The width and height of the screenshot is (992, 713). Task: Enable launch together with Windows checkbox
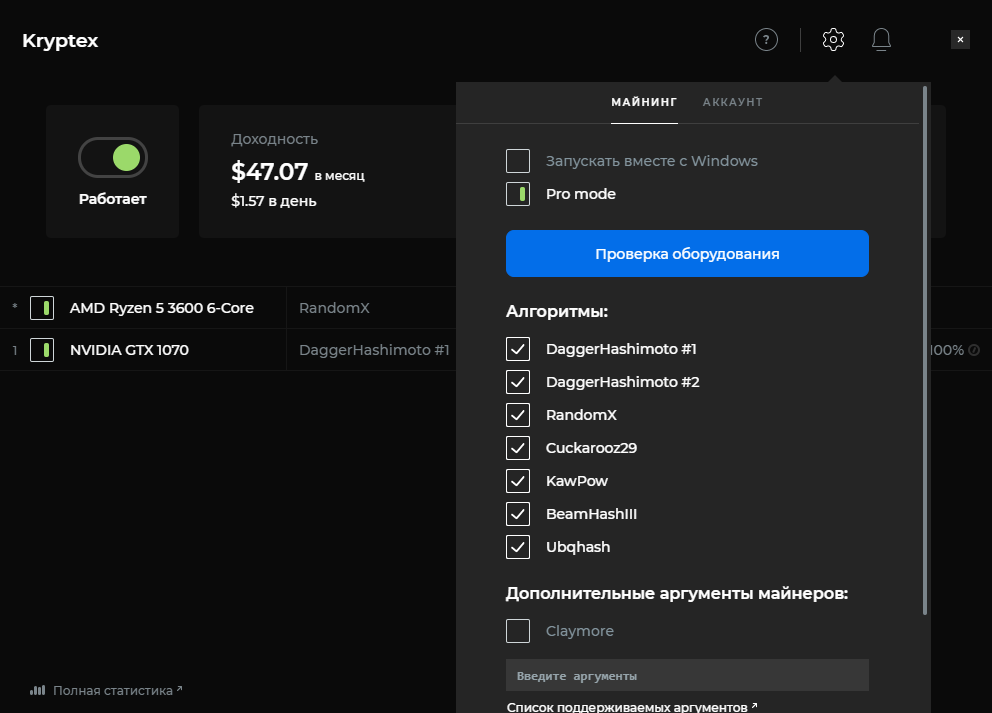(x=518, y=161)
